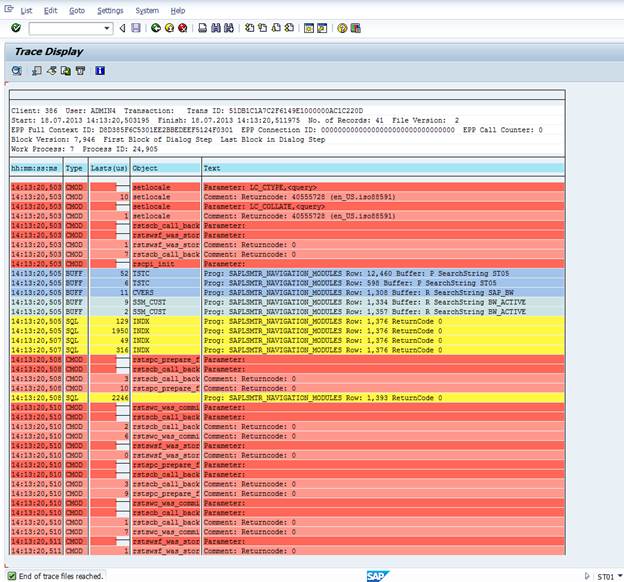The height and width of the screenshot is (582, 624).
Task: Select the LC_COLLATE setlocale parameter row
Action: point(287,206)
